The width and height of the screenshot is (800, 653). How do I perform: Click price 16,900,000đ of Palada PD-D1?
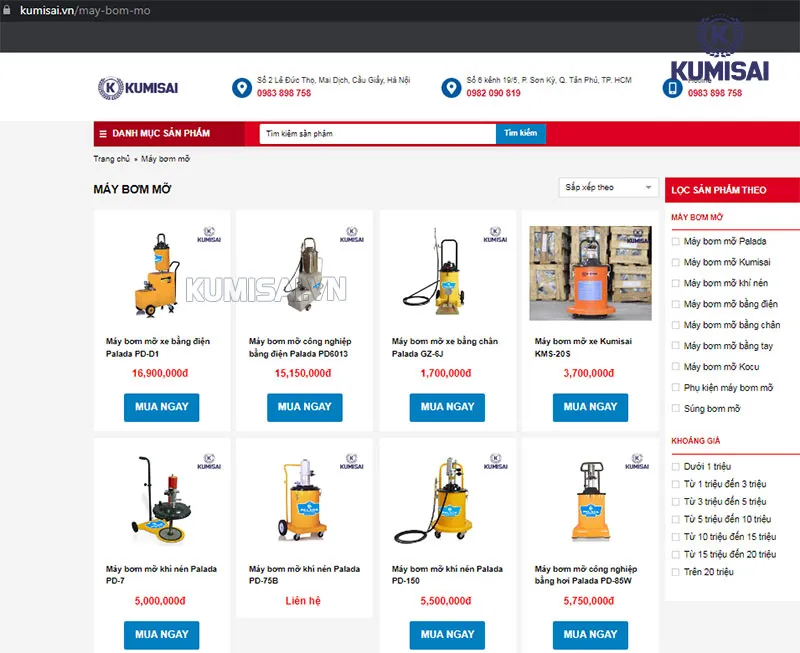pos(160,373)
